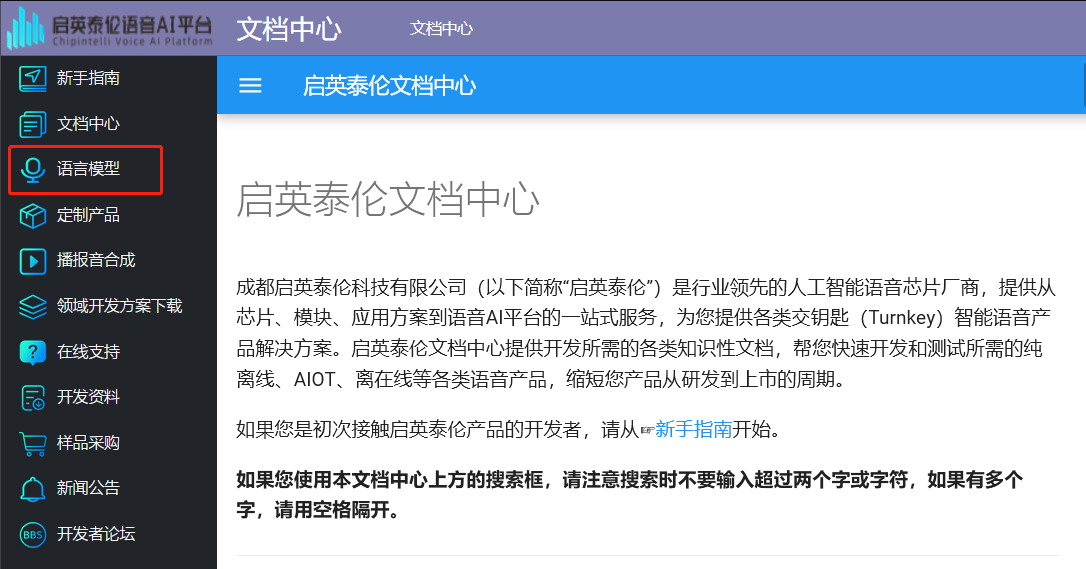Image resolution: width=1086 pixels, height=569 pixels.
Task: Click the 语言模型 microphone icon
Action: (x=33, y=170)
